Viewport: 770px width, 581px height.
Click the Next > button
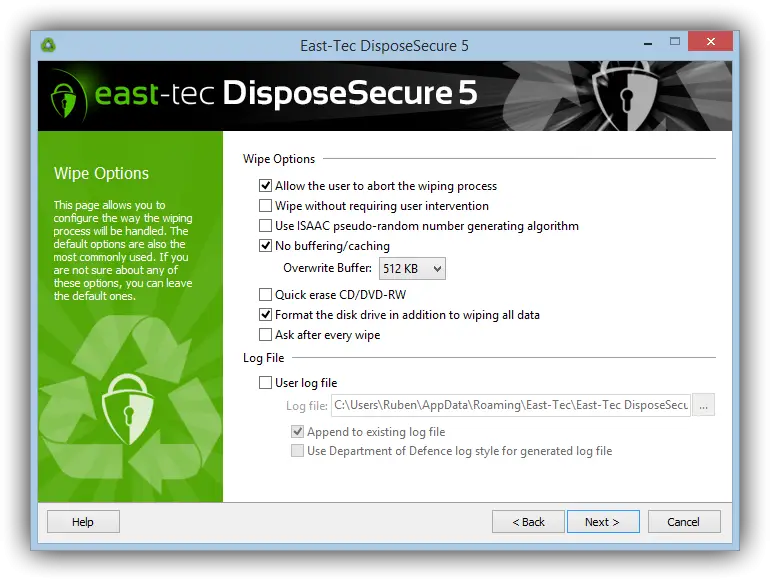pos(603,522)
